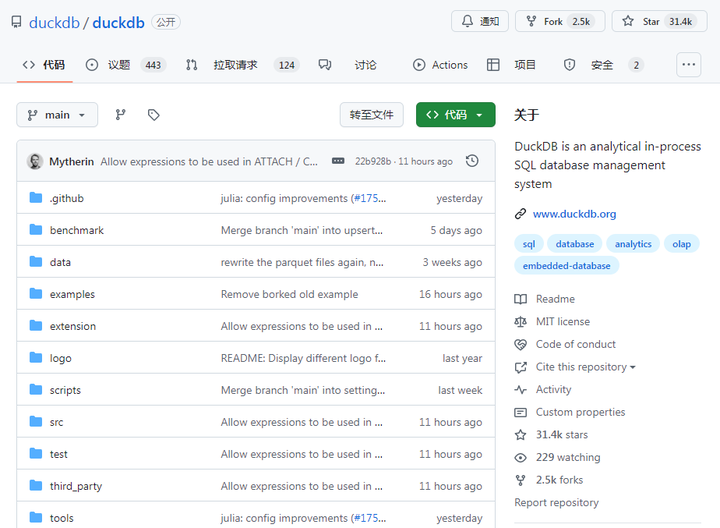Open the Actions tab
The width and height of the screenshot is (720, 528).
coord(440,65)
